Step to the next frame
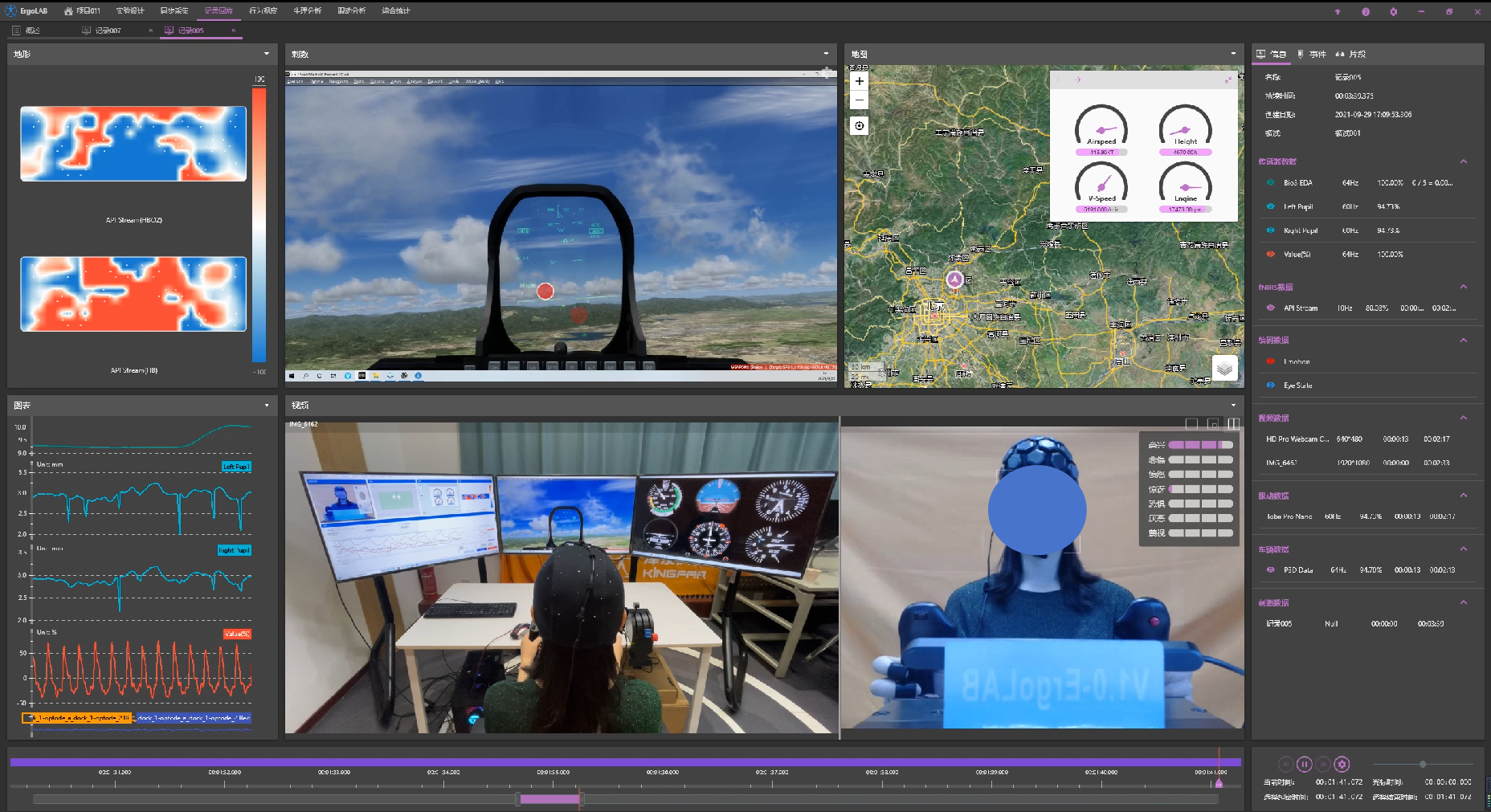Screen dimensions: 1491x812 tap(1323, 764)
